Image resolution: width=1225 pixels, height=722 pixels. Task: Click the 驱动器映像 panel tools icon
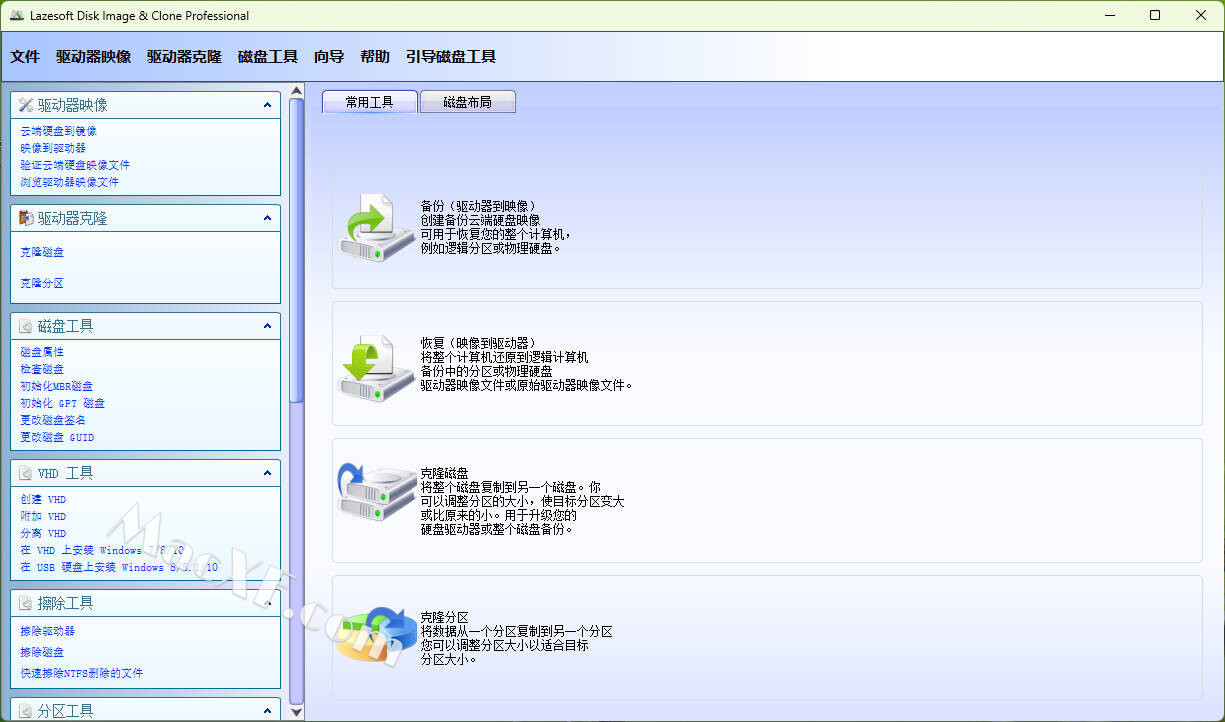(x=26, y=105)
